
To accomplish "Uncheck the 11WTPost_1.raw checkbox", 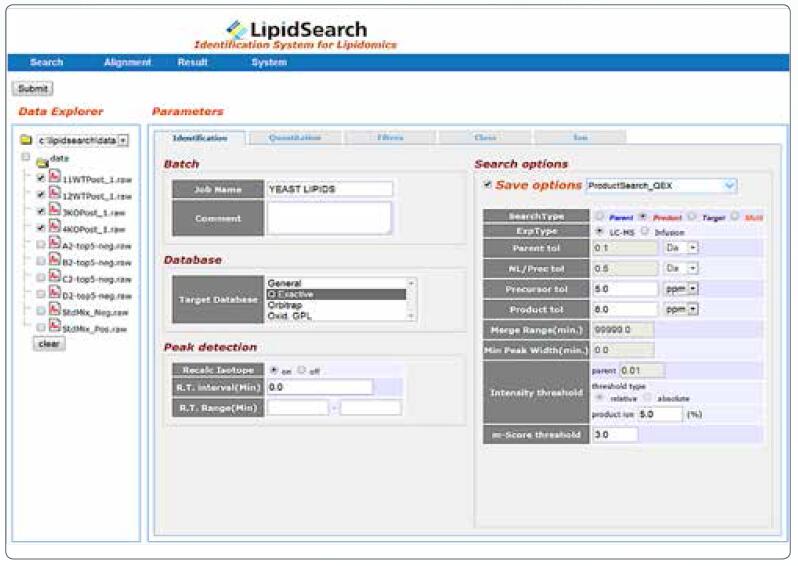I will 41,178.
